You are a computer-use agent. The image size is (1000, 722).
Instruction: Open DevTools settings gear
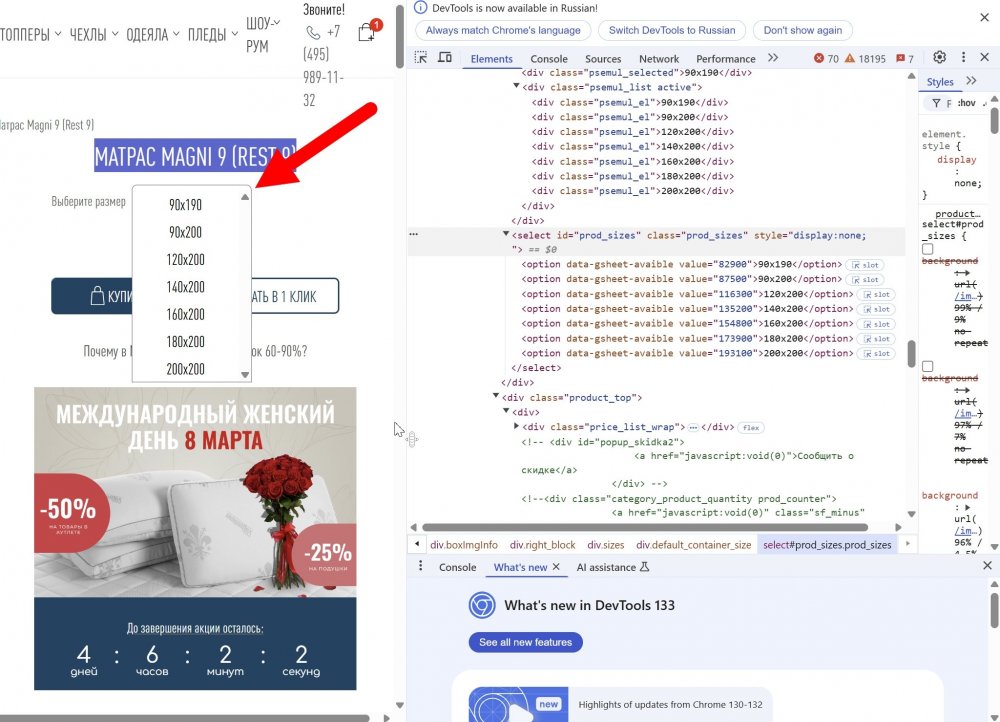pyautogui.click(x=939, y=58)
